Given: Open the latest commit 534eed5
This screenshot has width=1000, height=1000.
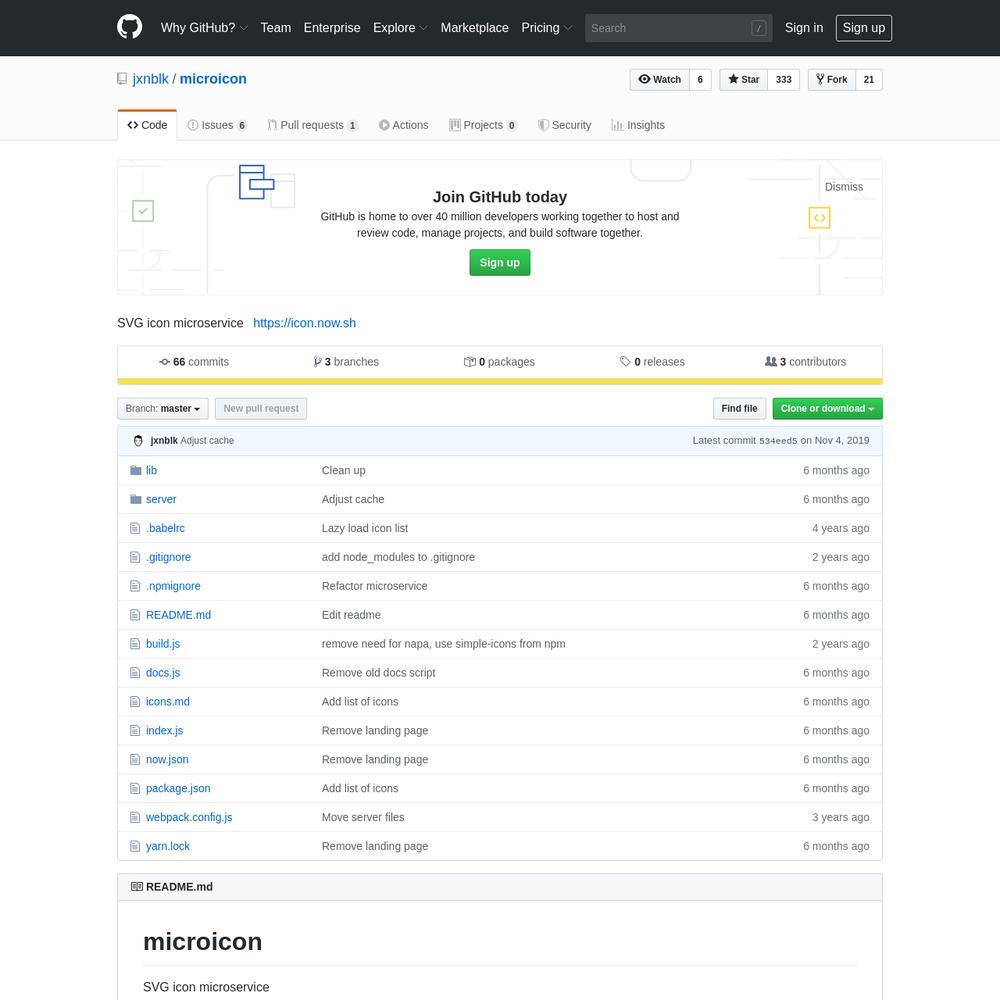Looking at the screenshot, I should [x=777, y=441].
